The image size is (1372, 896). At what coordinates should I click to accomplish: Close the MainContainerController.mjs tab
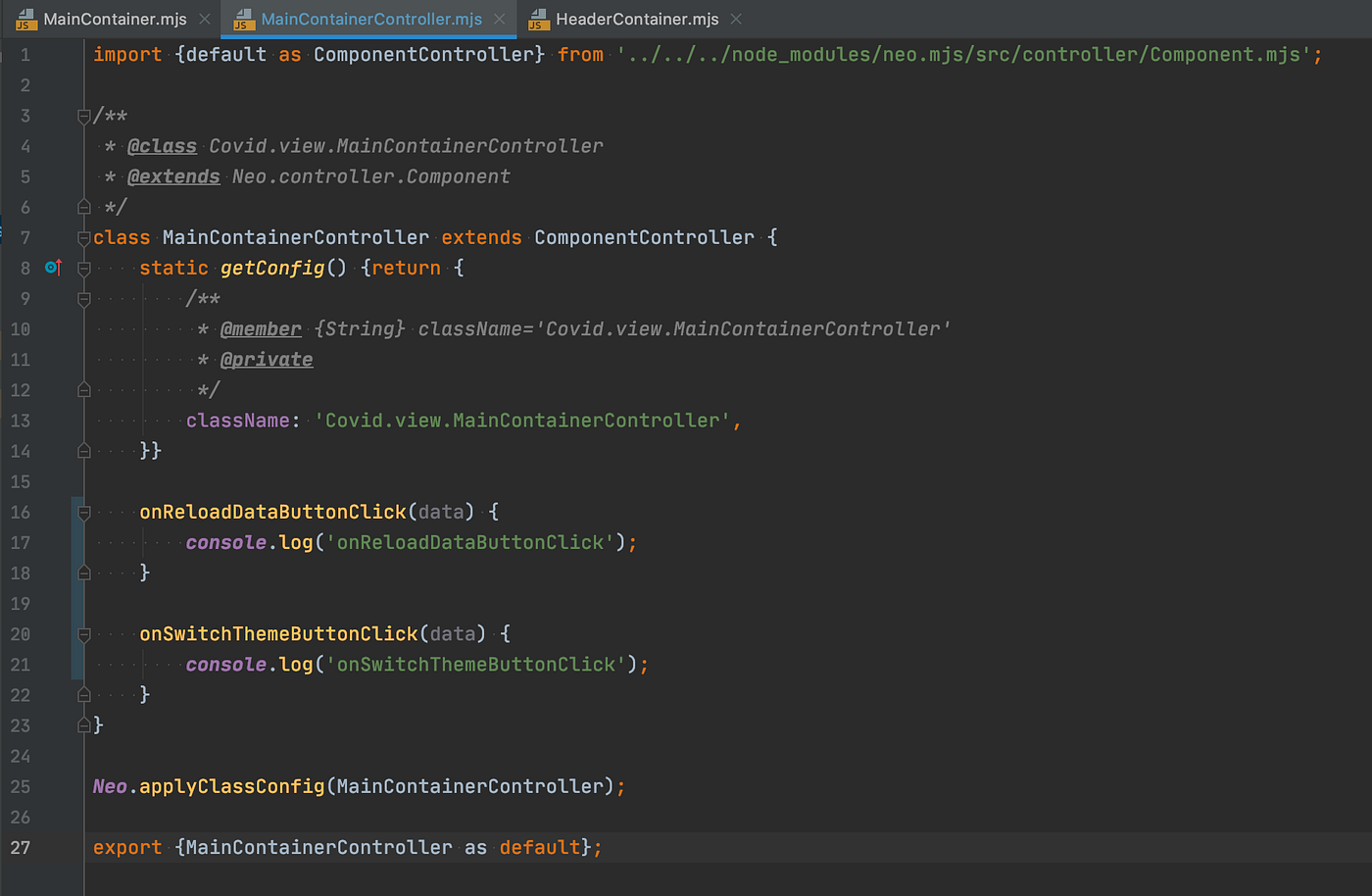click(500, 18)
